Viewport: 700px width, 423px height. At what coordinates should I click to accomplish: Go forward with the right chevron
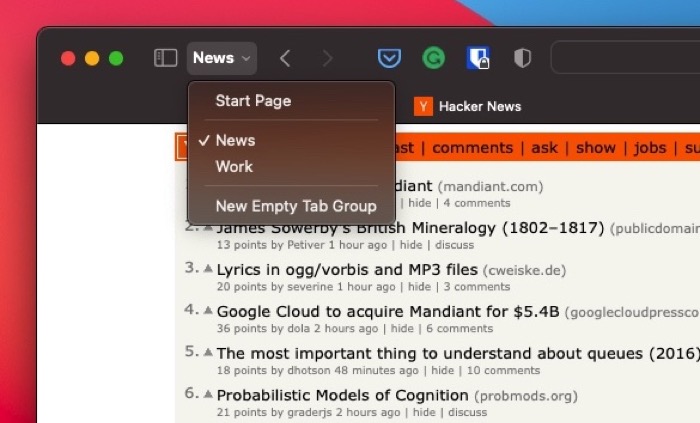[x=327, y=58]
